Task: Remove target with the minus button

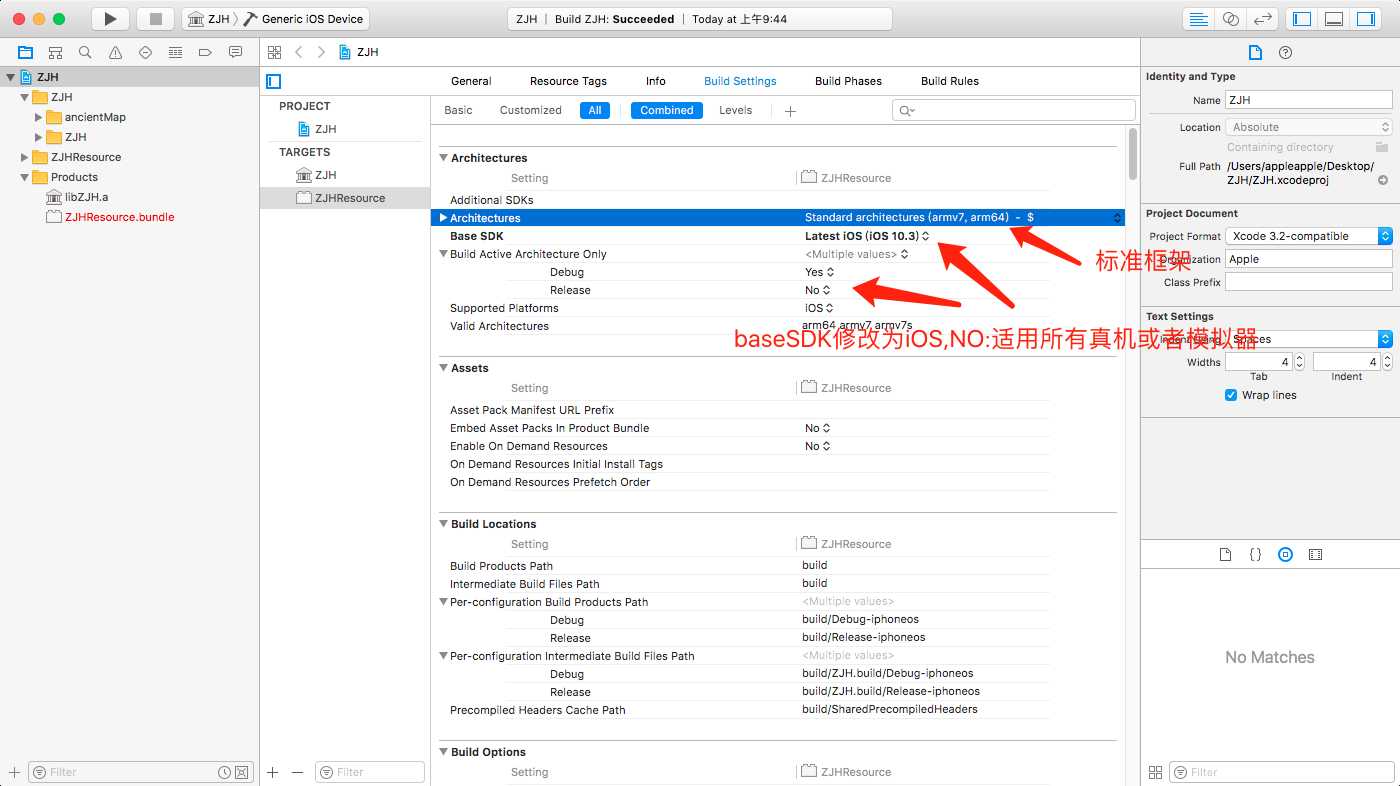Action: click(x=297, y=772)
